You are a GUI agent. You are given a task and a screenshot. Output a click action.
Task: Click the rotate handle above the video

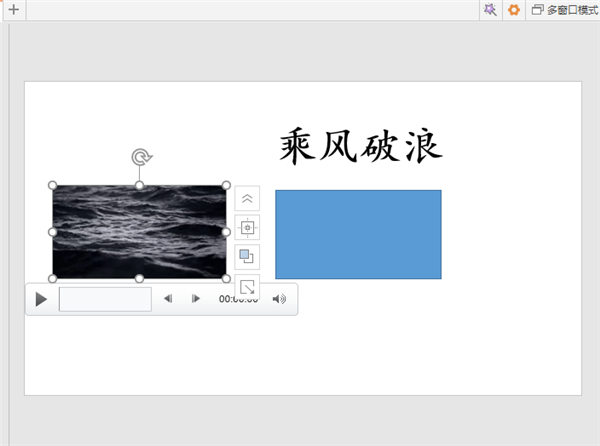click(141, 157)
